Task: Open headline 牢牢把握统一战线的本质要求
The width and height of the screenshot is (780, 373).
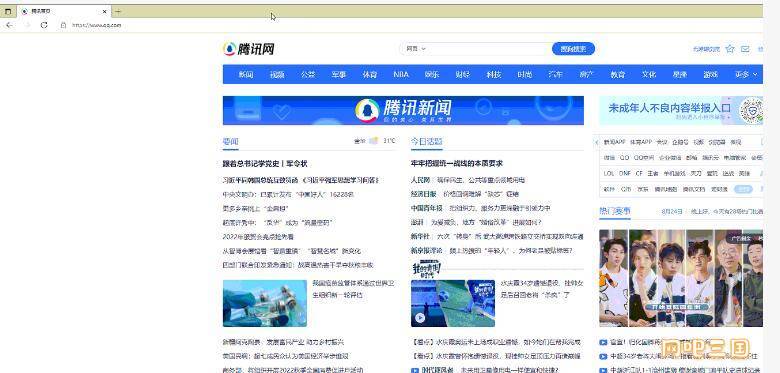Action: (x=457, y=164)
